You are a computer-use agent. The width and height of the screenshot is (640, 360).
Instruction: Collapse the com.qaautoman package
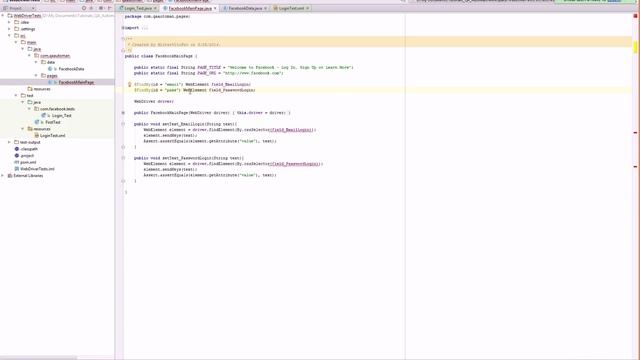(29, 56)
